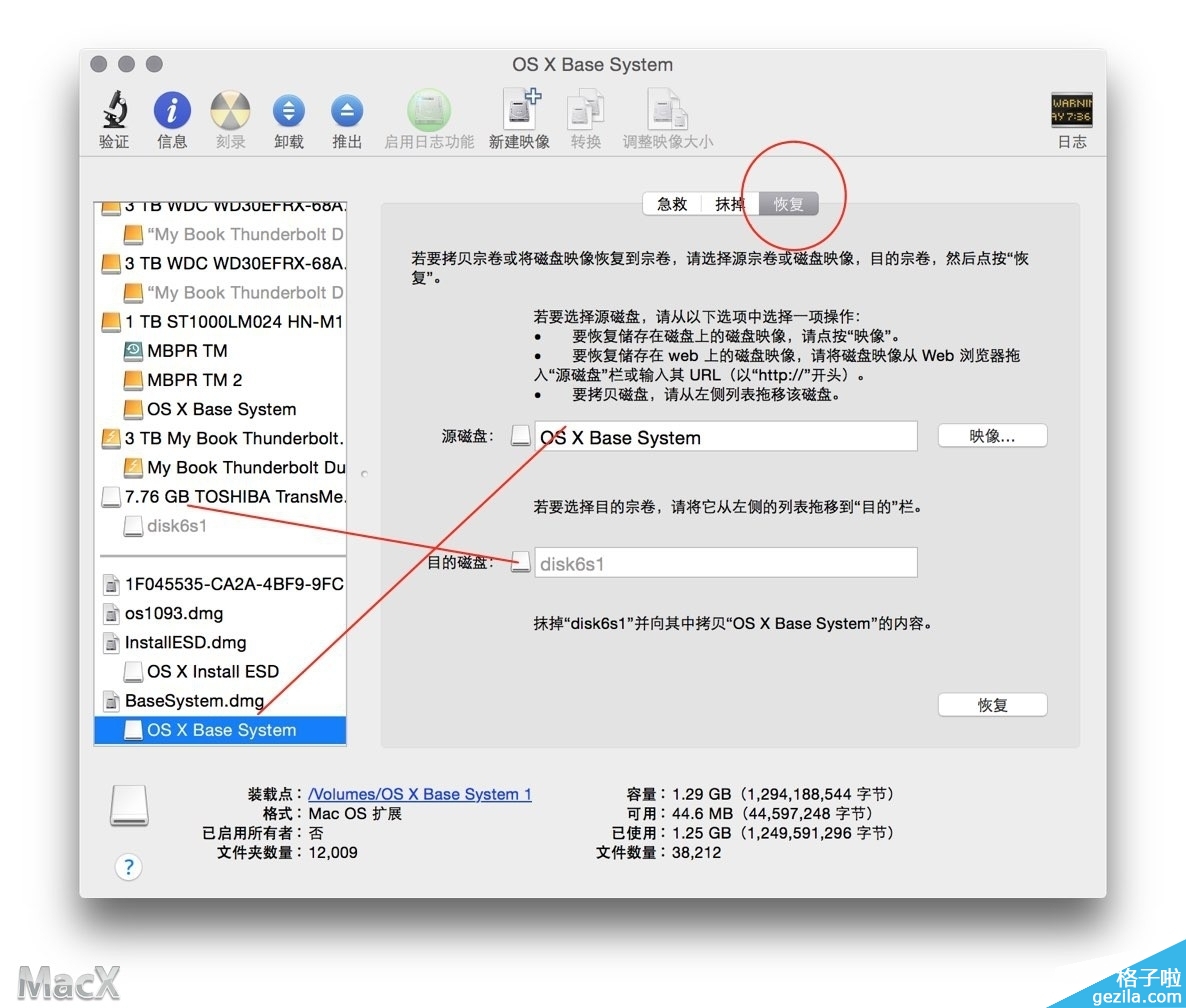Screen dimensions: 1186x1008
Task: Open the /Volumes/OS X Base System 1 link
Action: click(x=420, y=794)
